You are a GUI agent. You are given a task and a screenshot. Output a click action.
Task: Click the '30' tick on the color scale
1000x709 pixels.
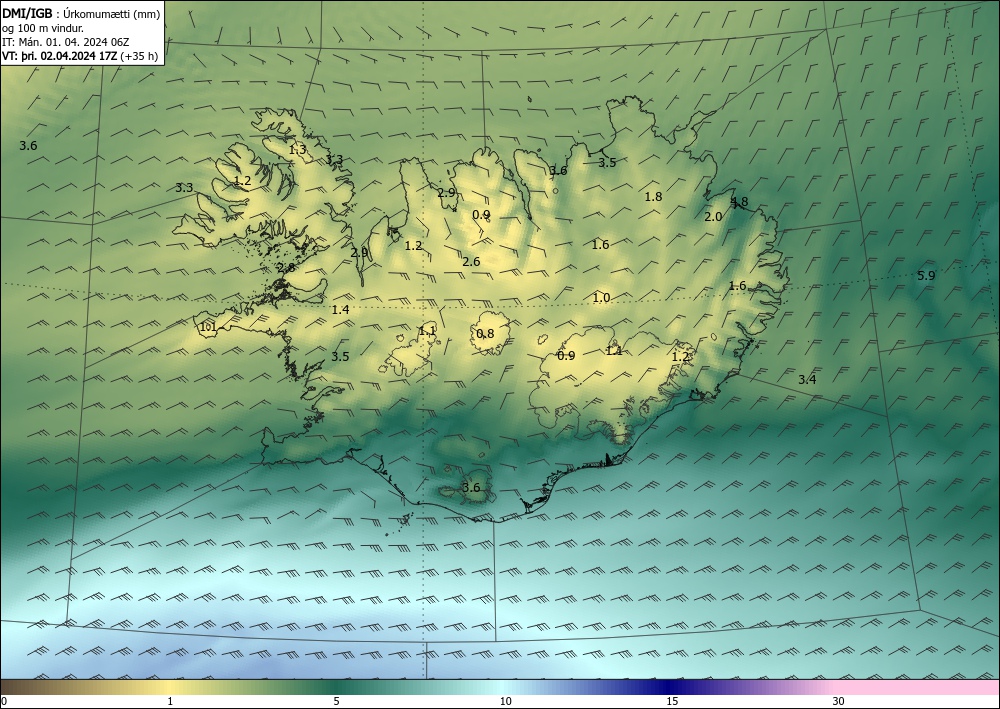click(839, 701)
